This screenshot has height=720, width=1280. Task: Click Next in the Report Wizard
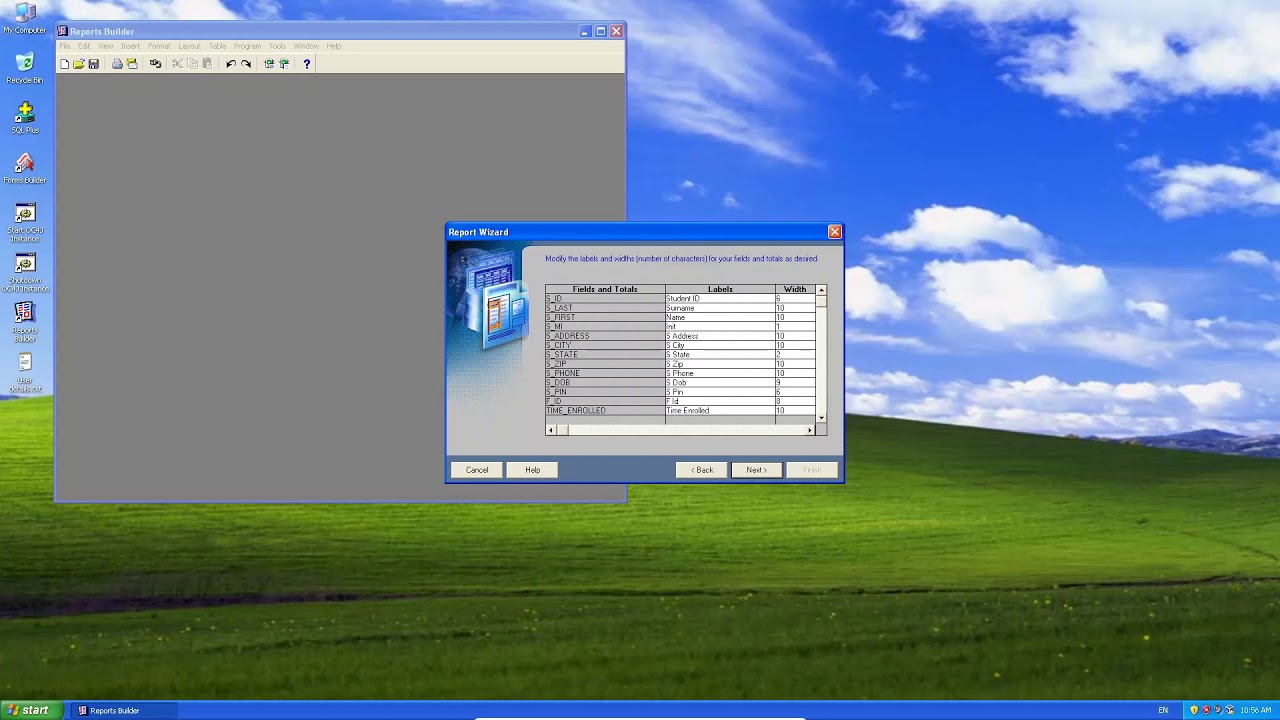coord(757,470)
